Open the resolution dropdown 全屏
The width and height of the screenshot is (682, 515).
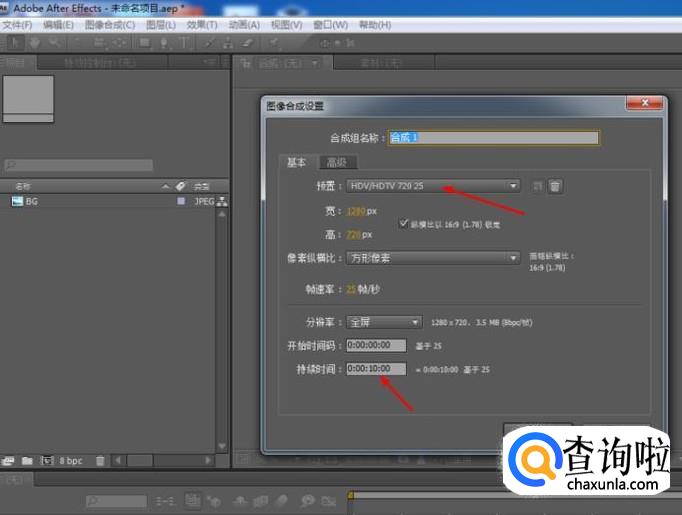pyautogui.click(x=384, y=322)
